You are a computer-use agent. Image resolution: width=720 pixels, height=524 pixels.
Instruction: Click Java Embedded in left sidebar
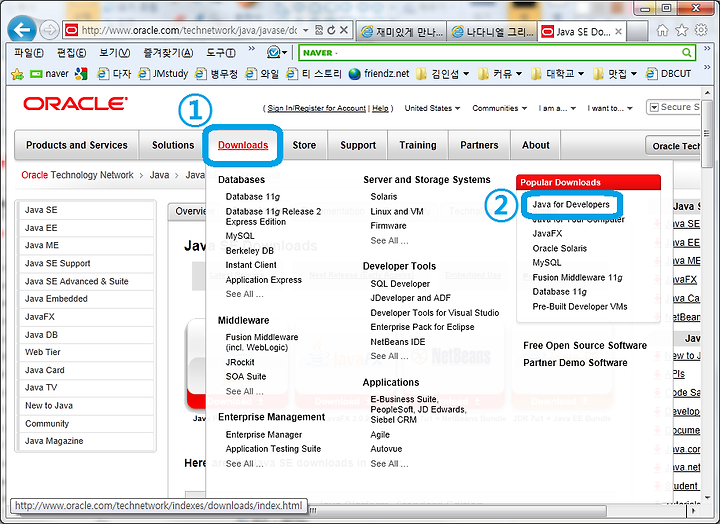pos(86,299)
